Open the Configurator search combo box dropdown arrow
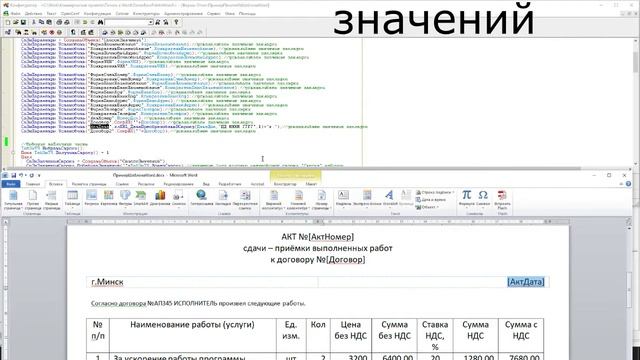Viewport: 640px width, 360px height. (151, 22)
